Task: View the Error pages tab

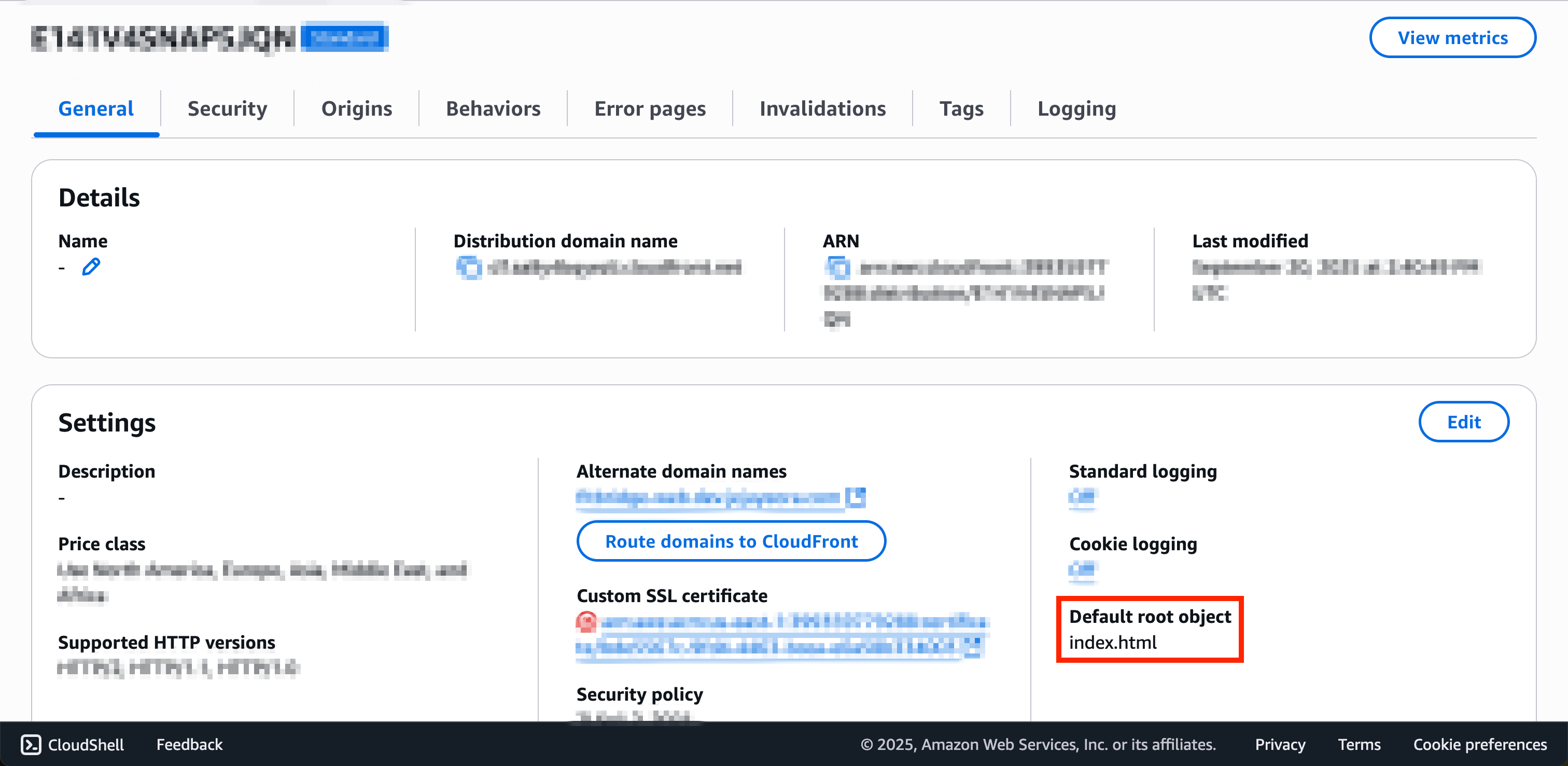Action: (x=649, y=108)
